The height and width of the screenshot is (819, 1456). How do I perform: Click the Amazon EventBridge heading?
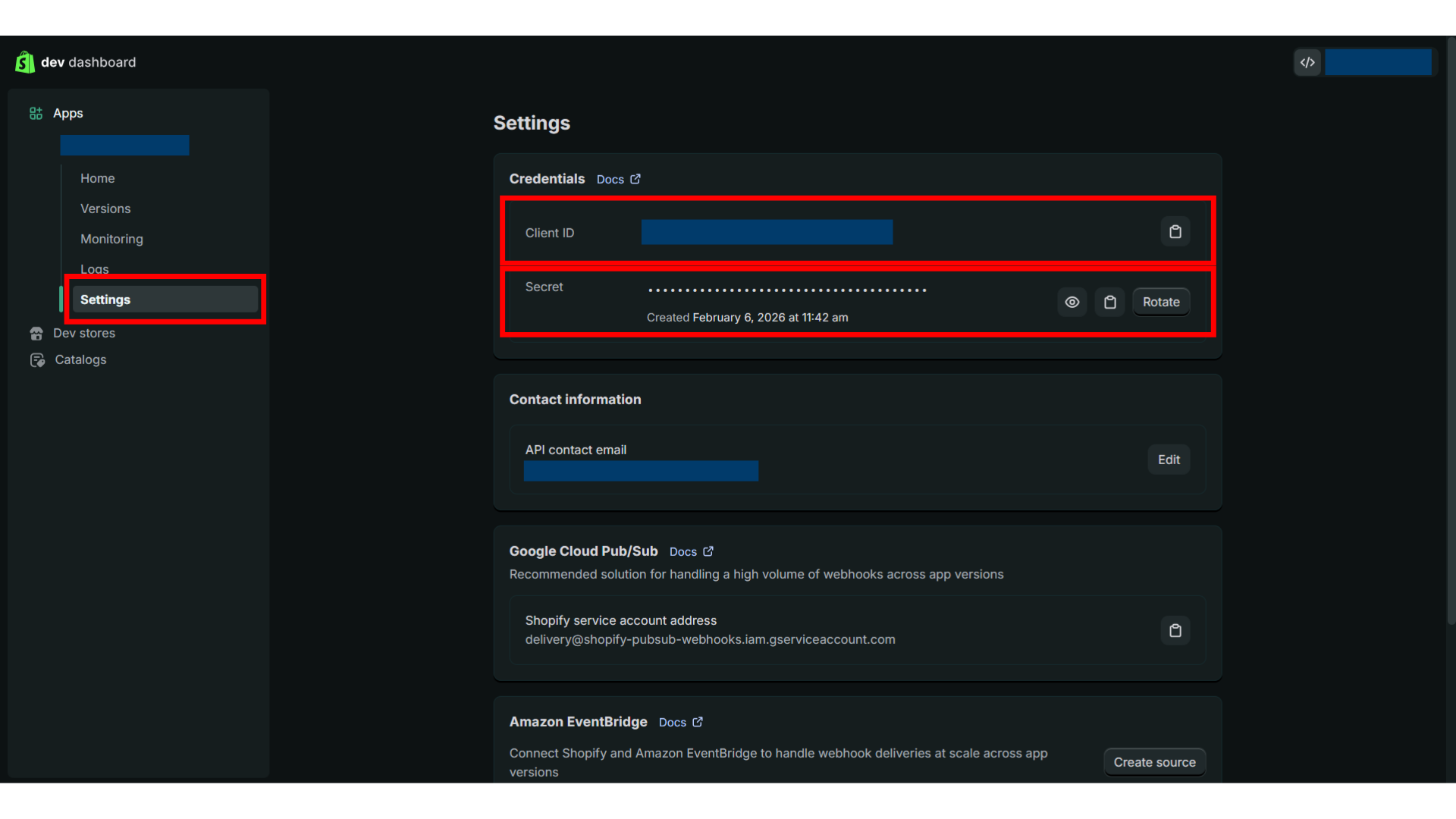coord(578,722)
